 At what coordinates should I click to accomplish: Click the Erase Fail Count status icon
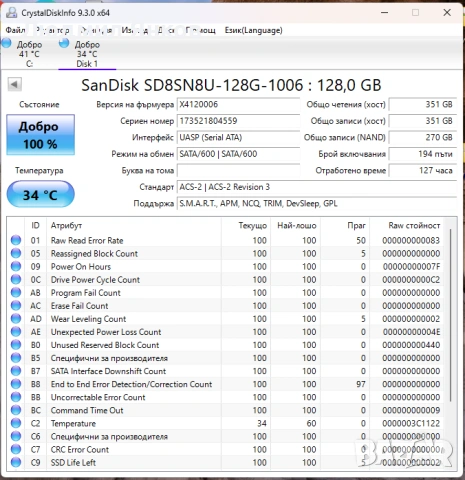click(x=16, y=306)
